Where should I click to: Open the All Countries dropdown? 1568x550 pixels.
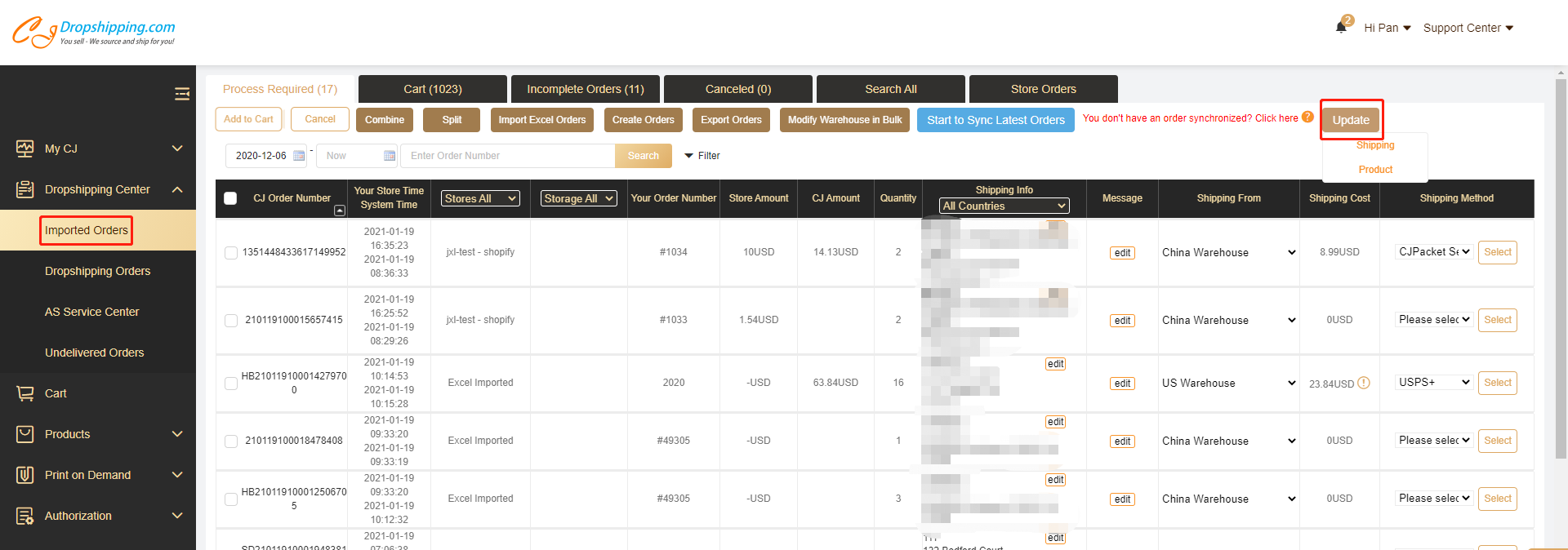[x=1004, y=206]
